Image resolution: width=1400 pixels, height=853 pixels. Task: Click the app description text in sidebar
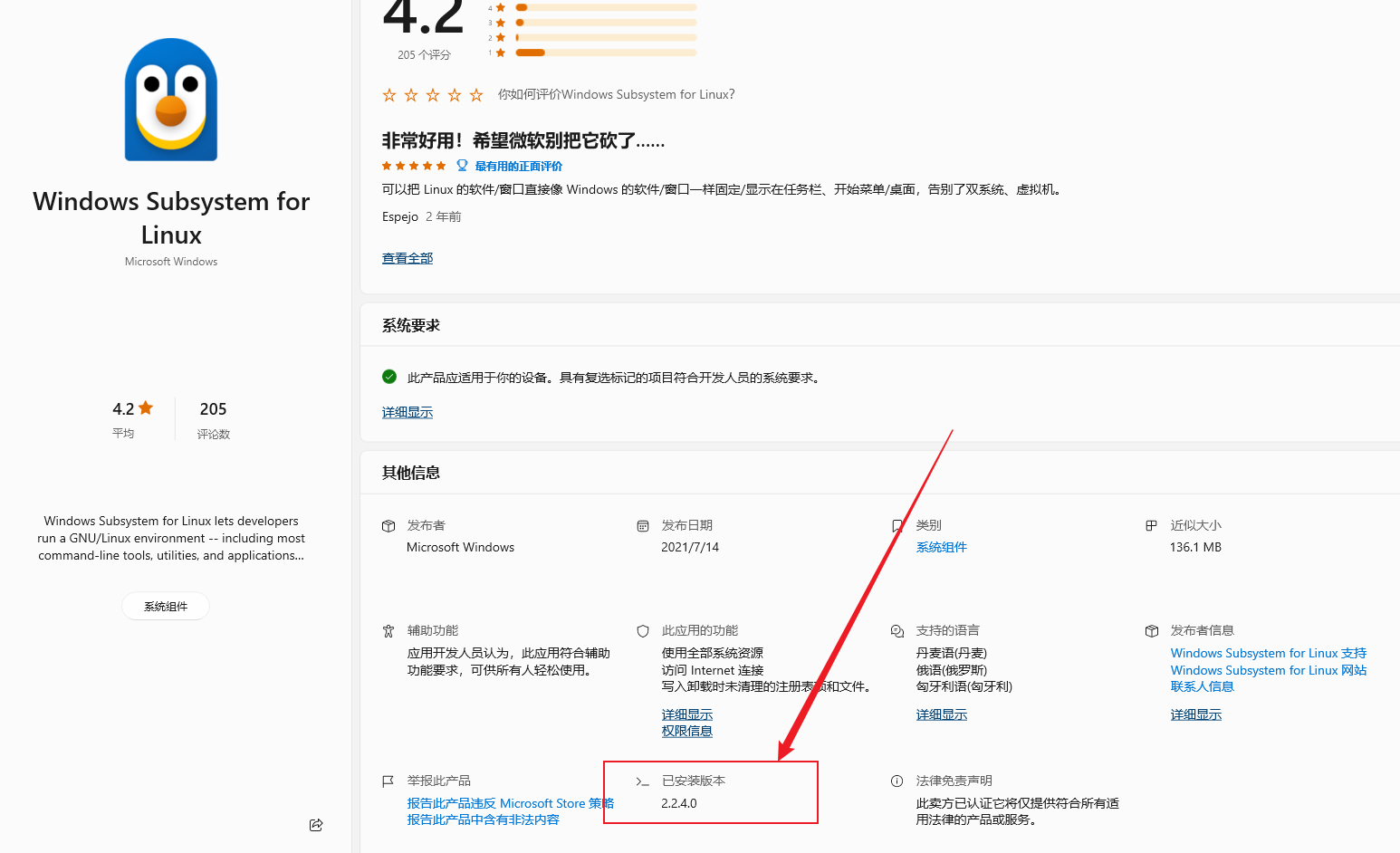[x=171, y=539]
